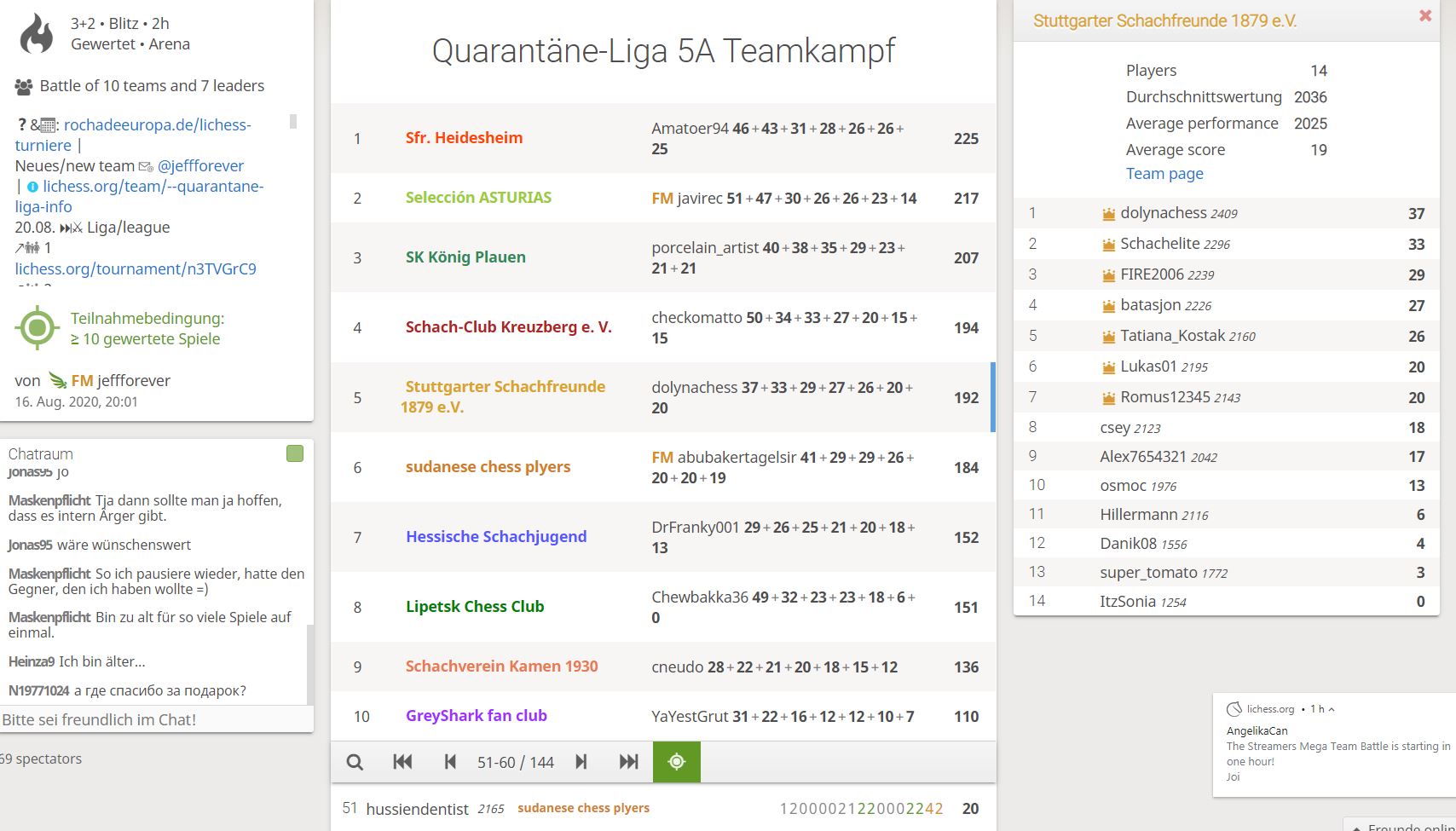This screenshot has width=1456, height=831.
Task: Open dolynachess in team player list
Action: (1226, 213)
